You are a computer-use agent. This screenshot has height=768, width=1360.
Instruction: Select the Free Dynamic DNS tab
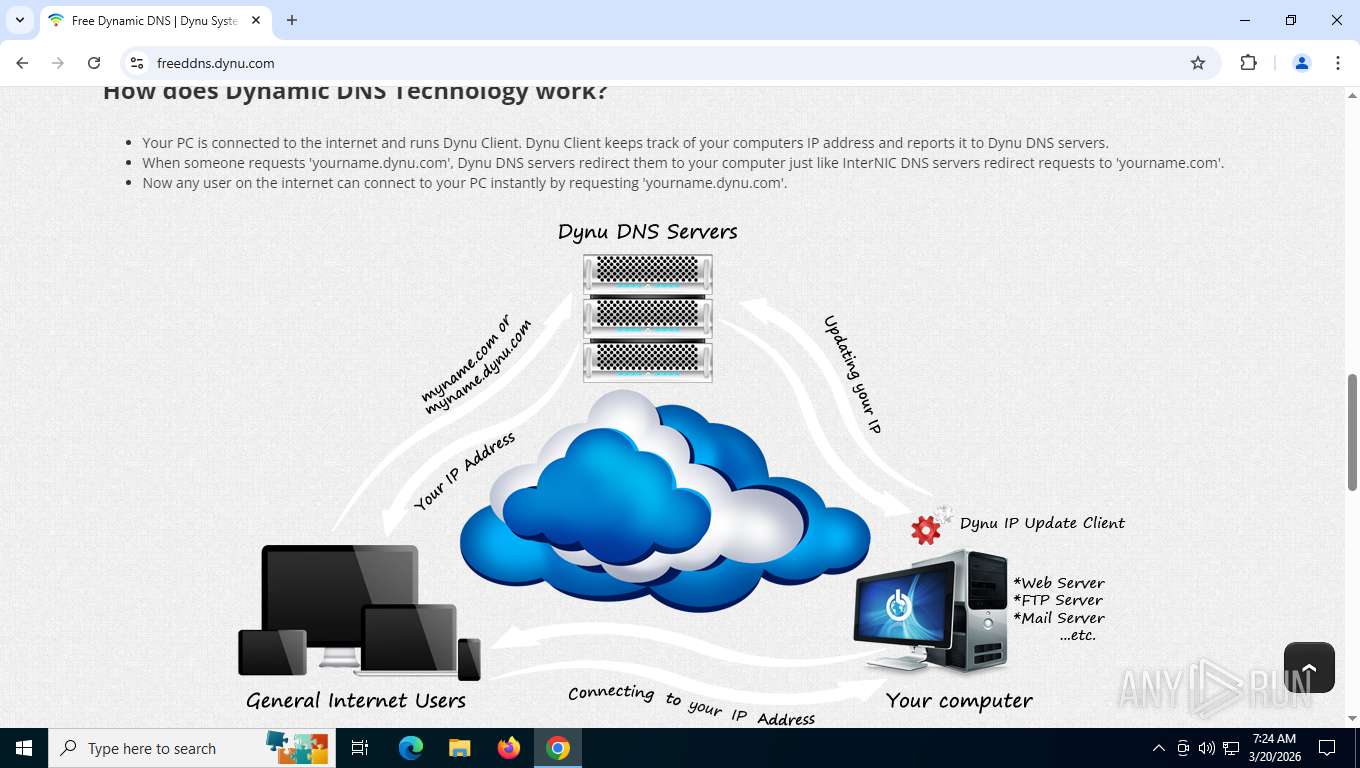(155, 20)
